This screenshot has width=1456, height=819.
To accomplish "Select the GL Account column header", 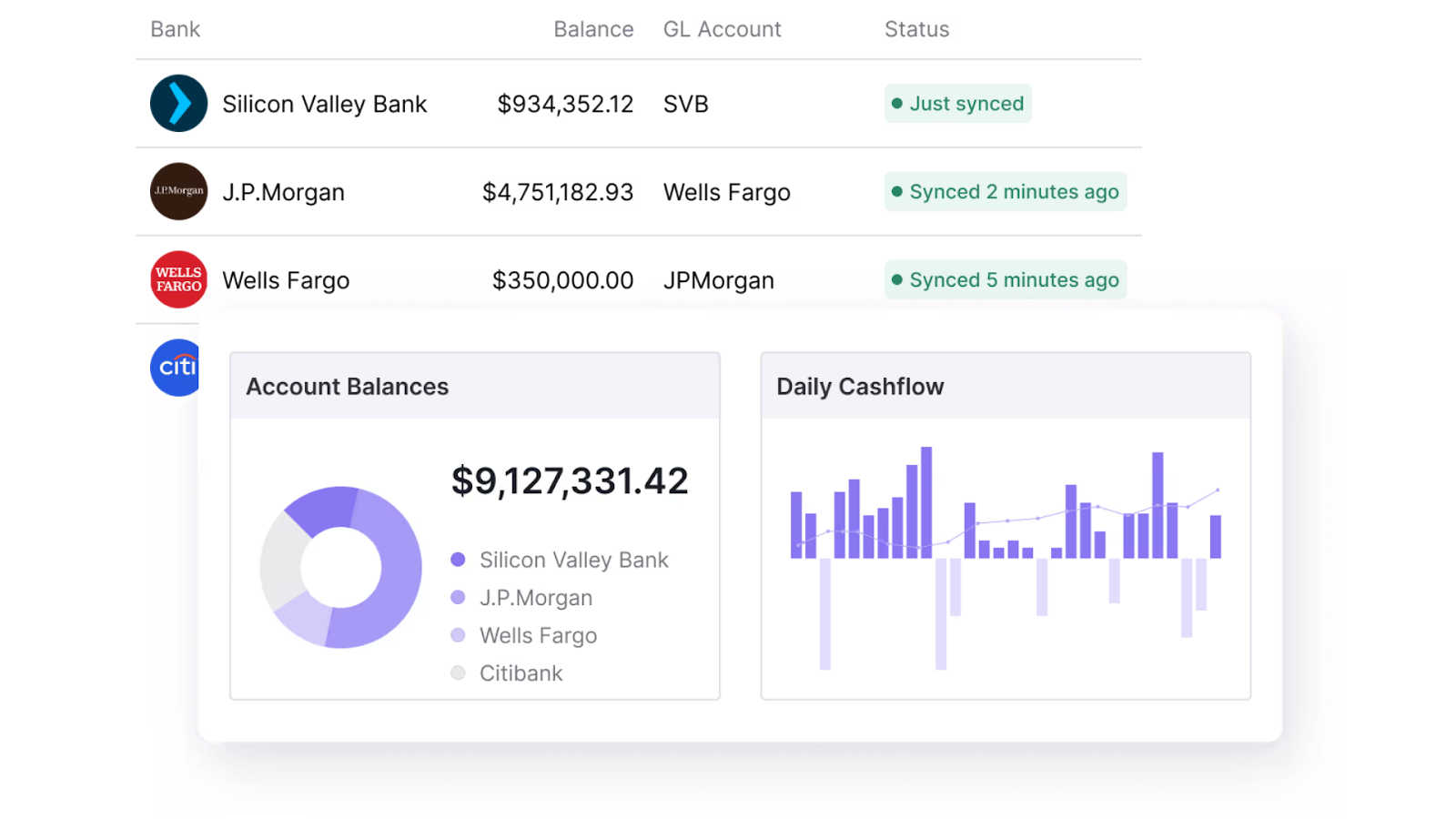I will (722, 29).
